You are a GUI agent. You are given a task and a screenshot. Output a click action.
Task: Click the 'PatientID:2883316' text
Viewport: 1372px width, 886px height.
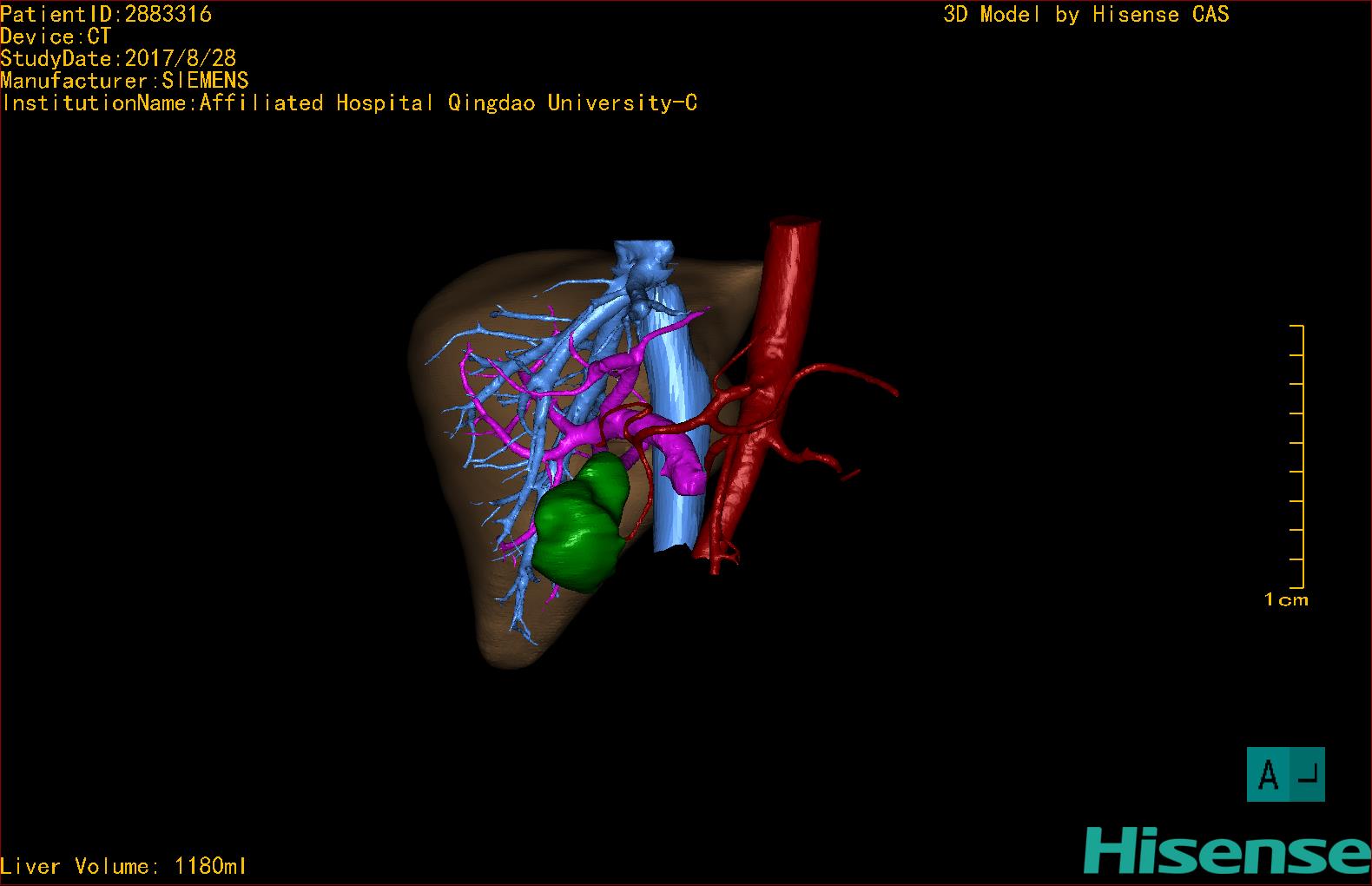click(106, 14)
